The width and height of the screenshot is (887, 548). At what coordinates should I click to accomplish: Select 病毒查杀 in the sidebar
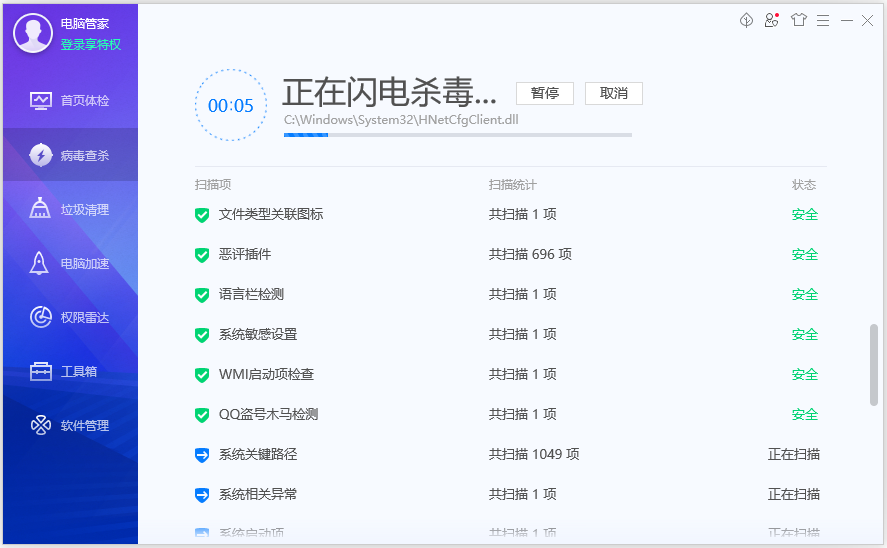click(x=70, y=155)
